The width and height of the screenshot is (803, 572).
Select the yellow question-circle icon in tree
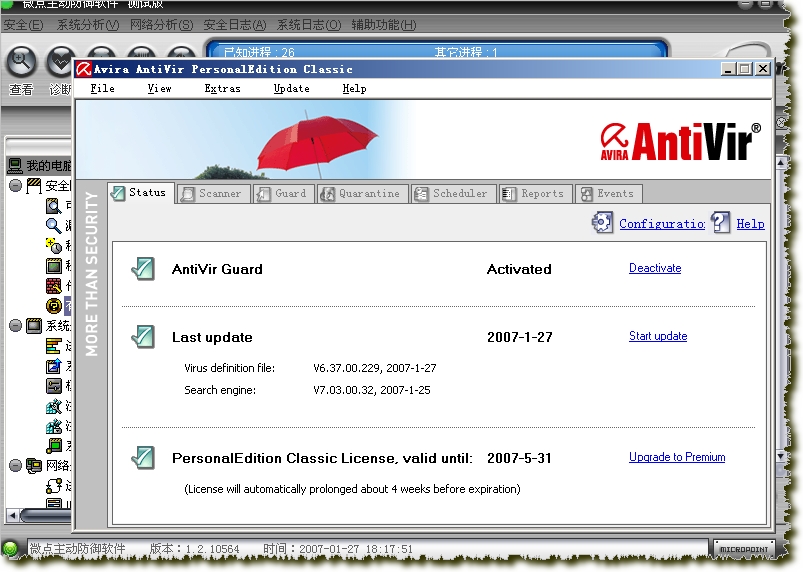pyautogui.click(x=54, y=306)
